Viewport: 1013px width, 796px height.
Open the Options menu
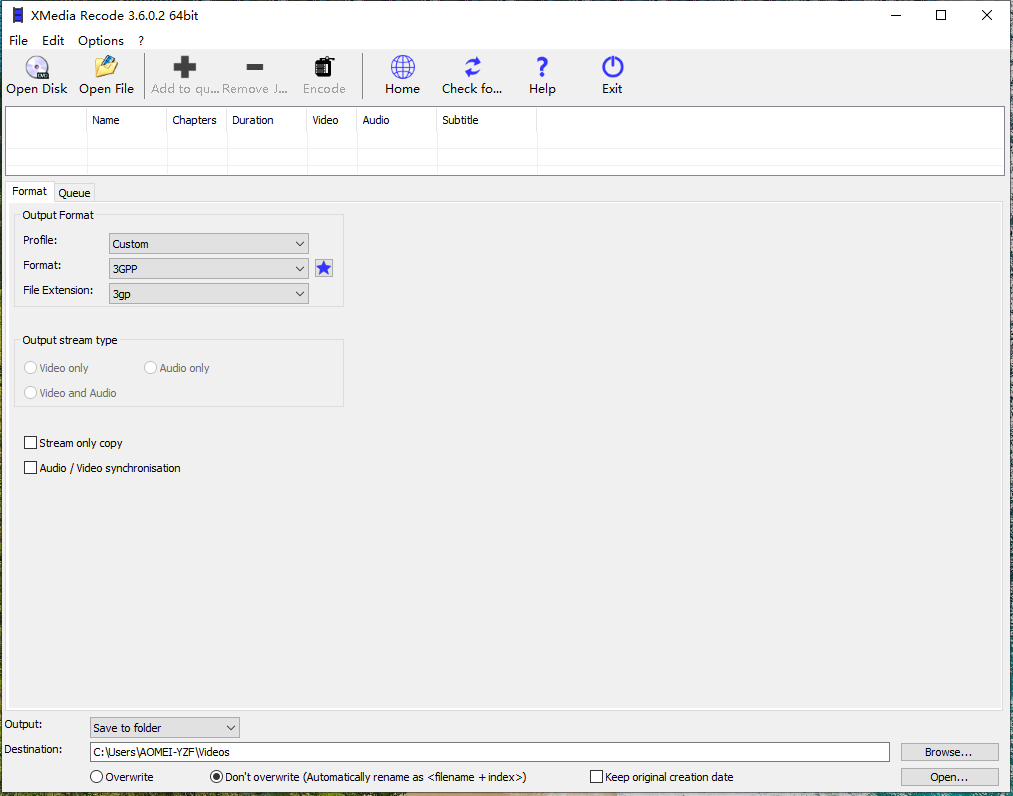(x=101, y=41)
